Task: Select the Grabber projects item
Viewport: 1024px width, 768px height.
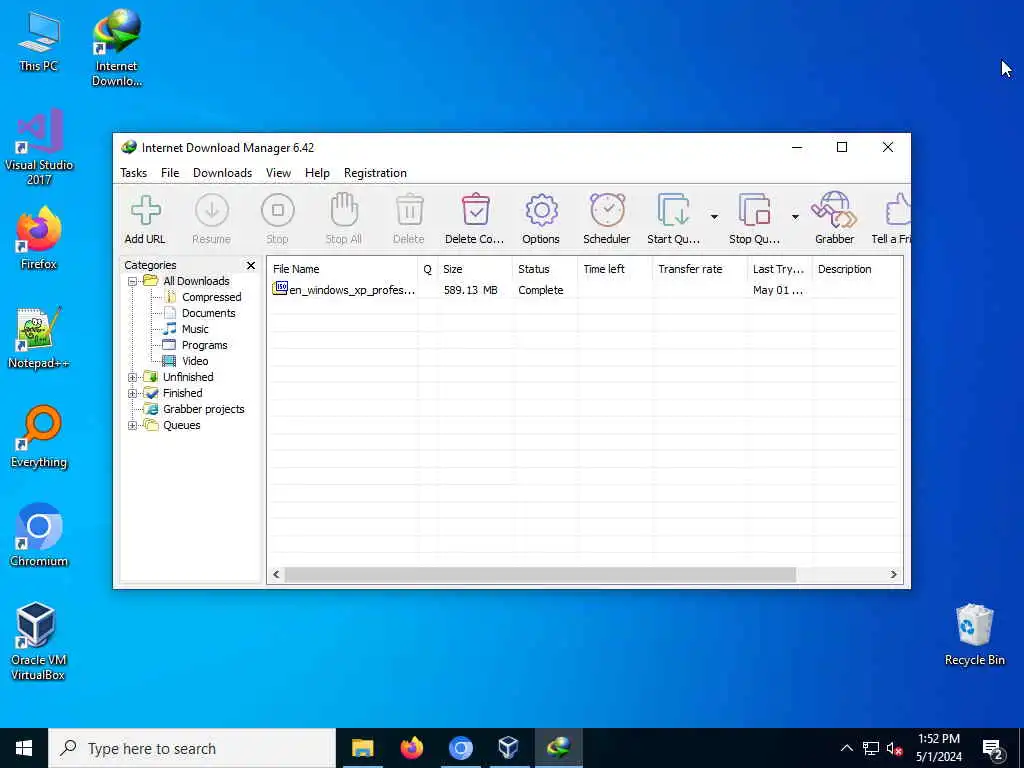Action: click(204, 409)
